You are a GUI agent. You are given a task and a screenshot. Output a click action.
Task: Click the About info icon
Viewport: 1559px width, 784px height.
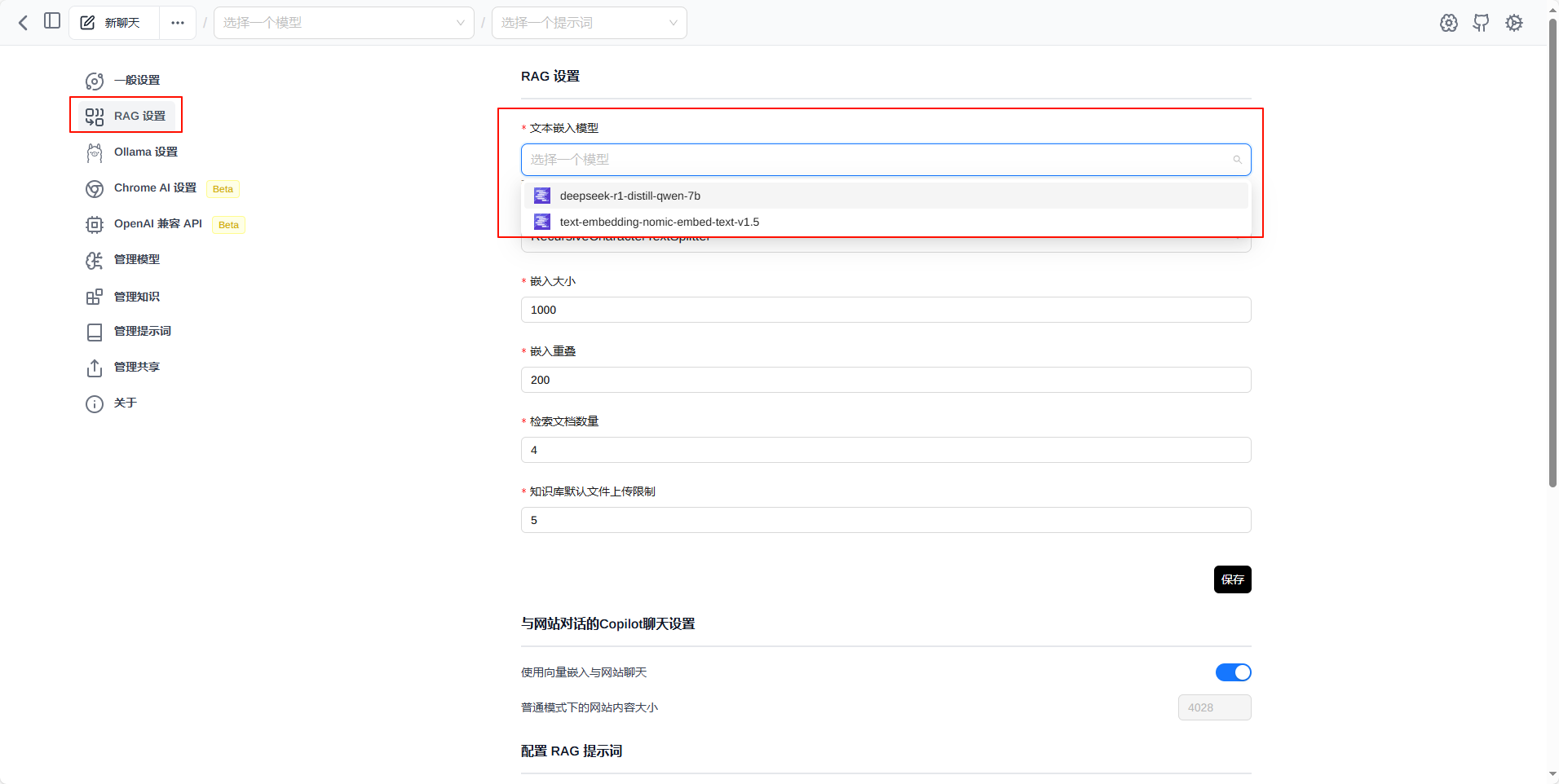[95, 404]
